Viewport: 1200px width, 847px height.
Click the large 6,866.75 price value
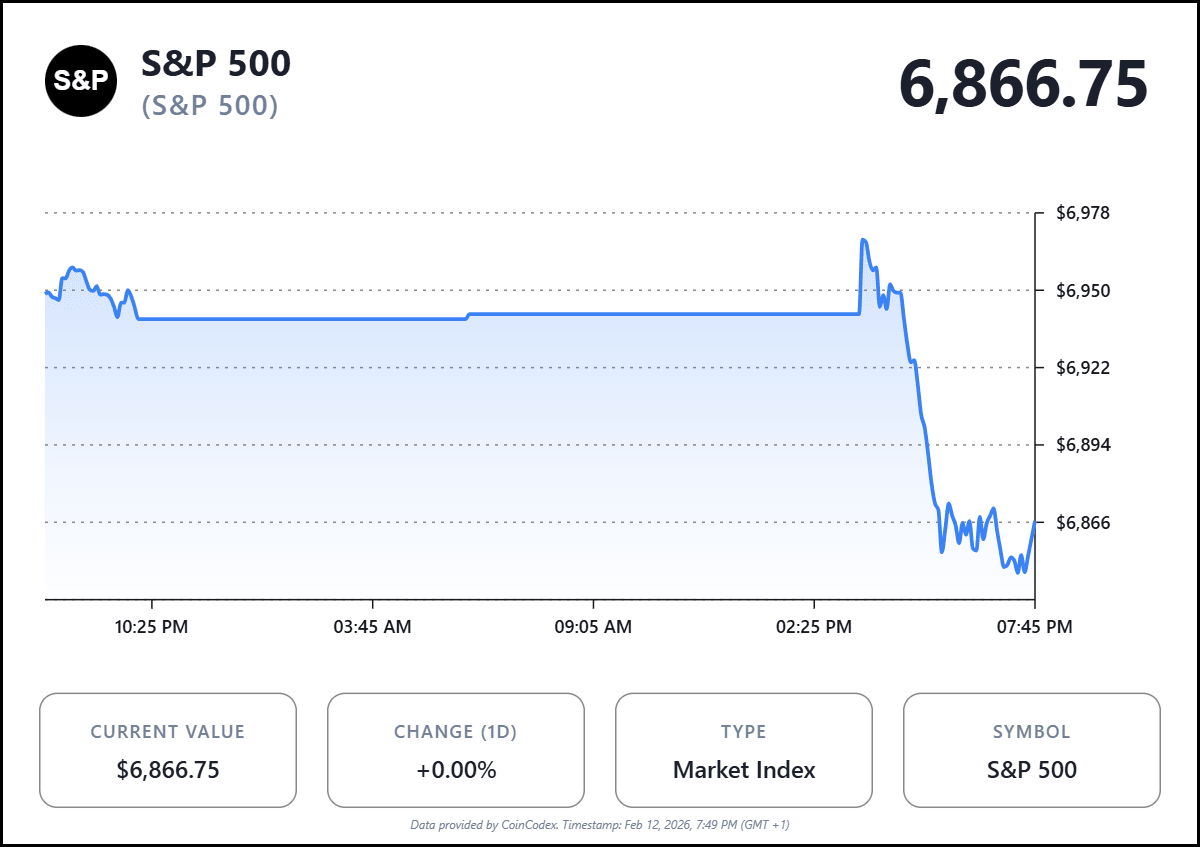pyautogui.click(x=1023, y=85)
